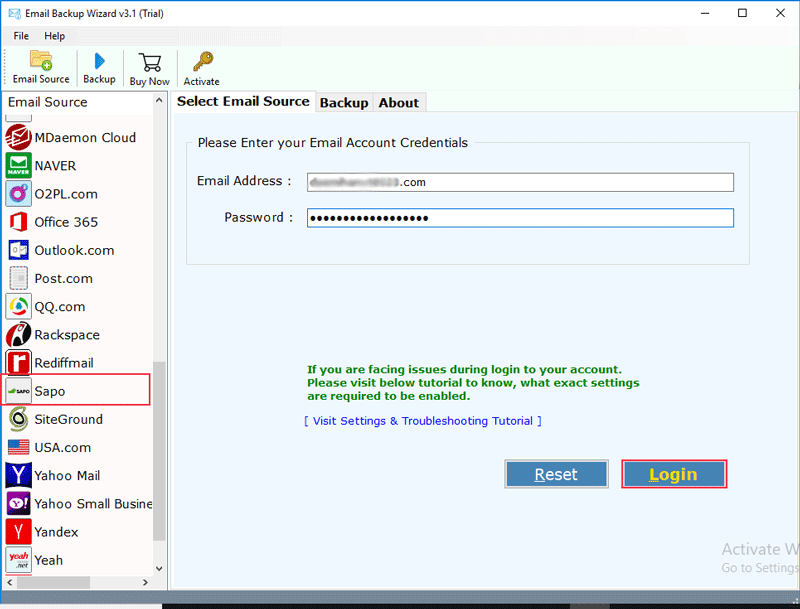Open the About tab
Screen dimensions: 800x609
pyautogui.click(x=398, y=103)
